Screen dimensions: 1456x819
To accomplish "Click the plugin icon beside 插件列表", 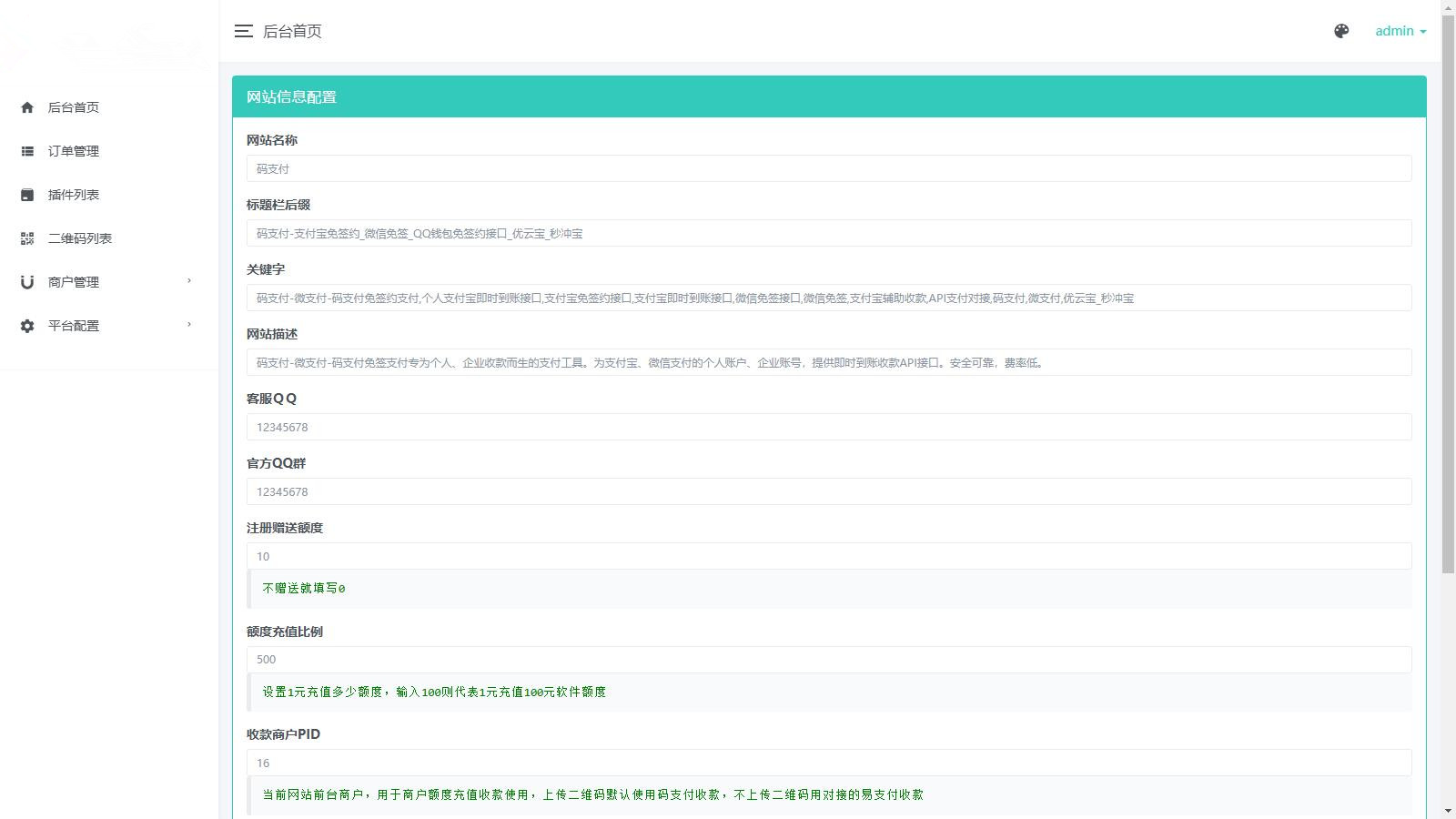I will click(27, 195).
